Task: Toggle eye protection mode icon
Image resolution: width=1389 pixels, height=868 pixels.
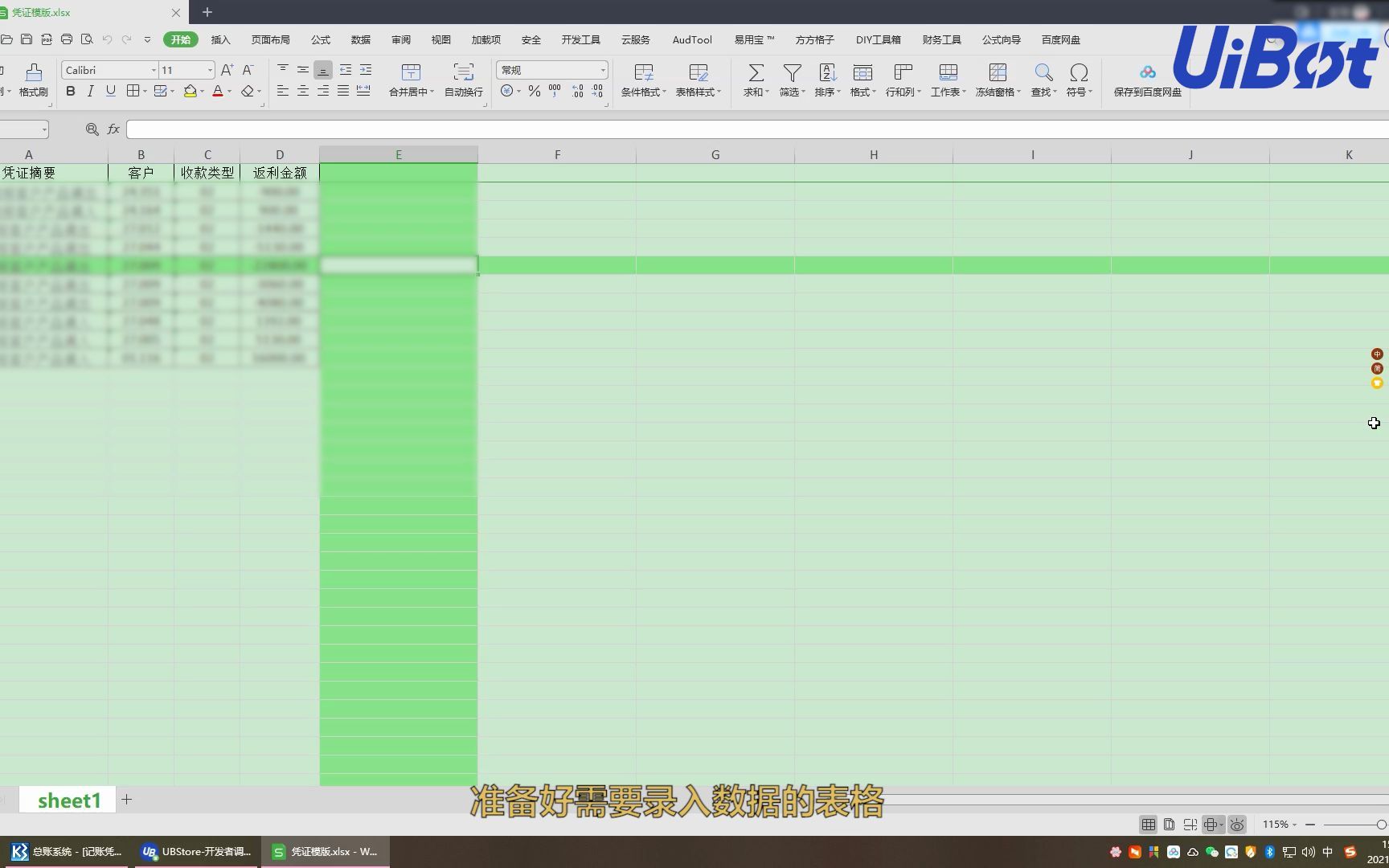Action: pos(1237,825)
